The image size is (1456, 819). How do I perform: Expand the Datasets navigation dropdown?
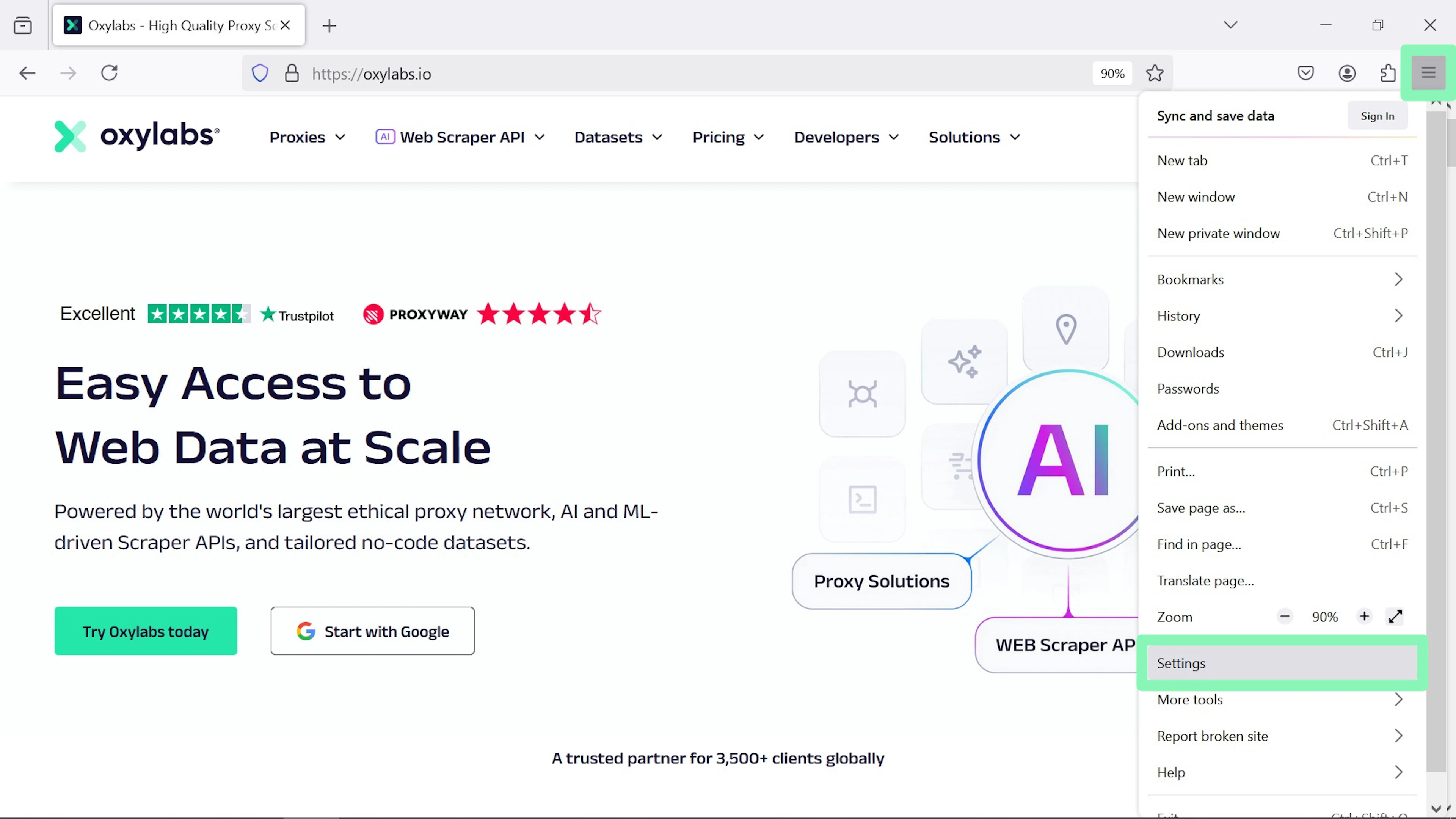(618, 137)
